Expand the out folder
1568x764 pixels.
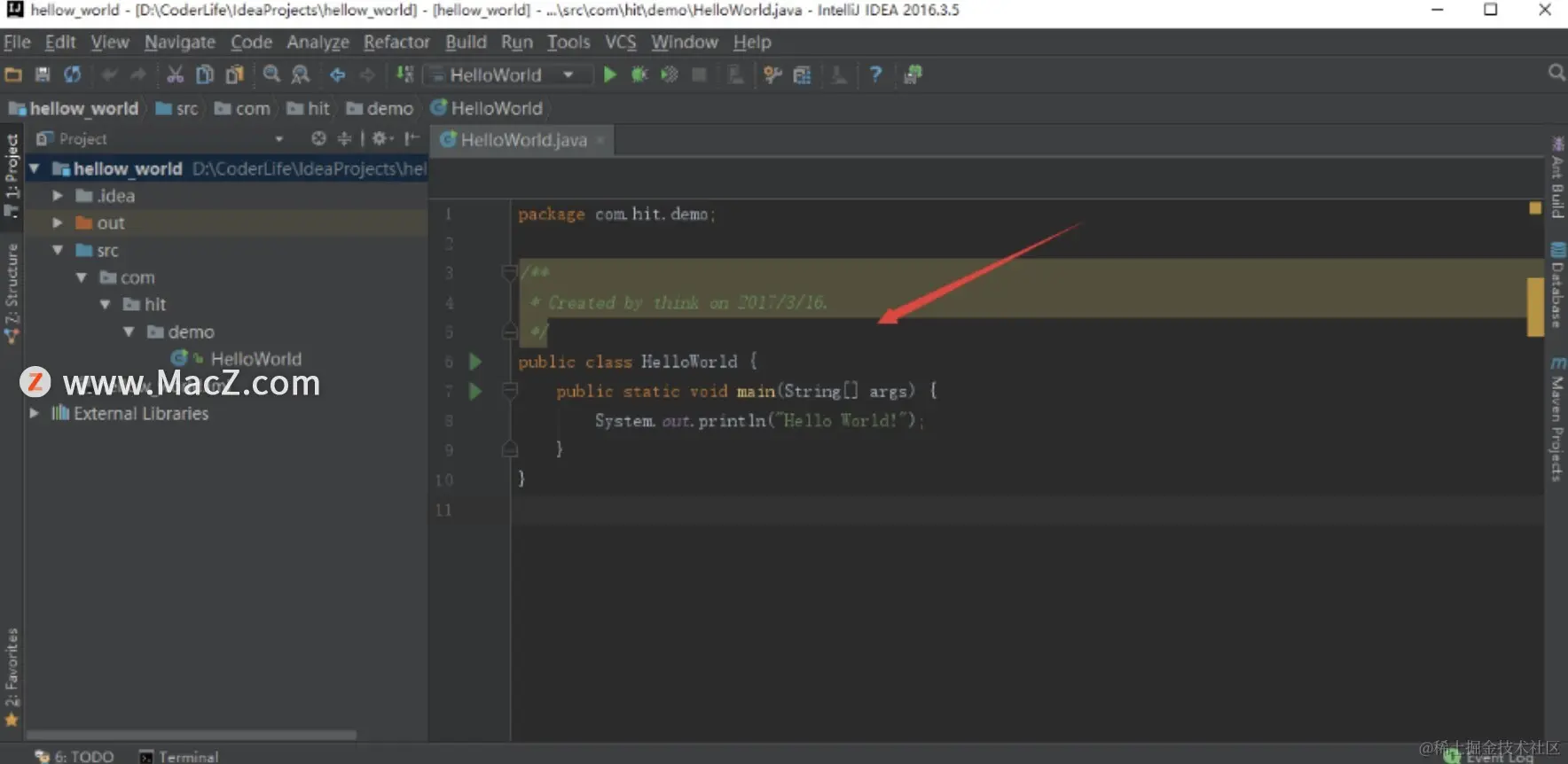pyautogui.click(x=58, y=223)
